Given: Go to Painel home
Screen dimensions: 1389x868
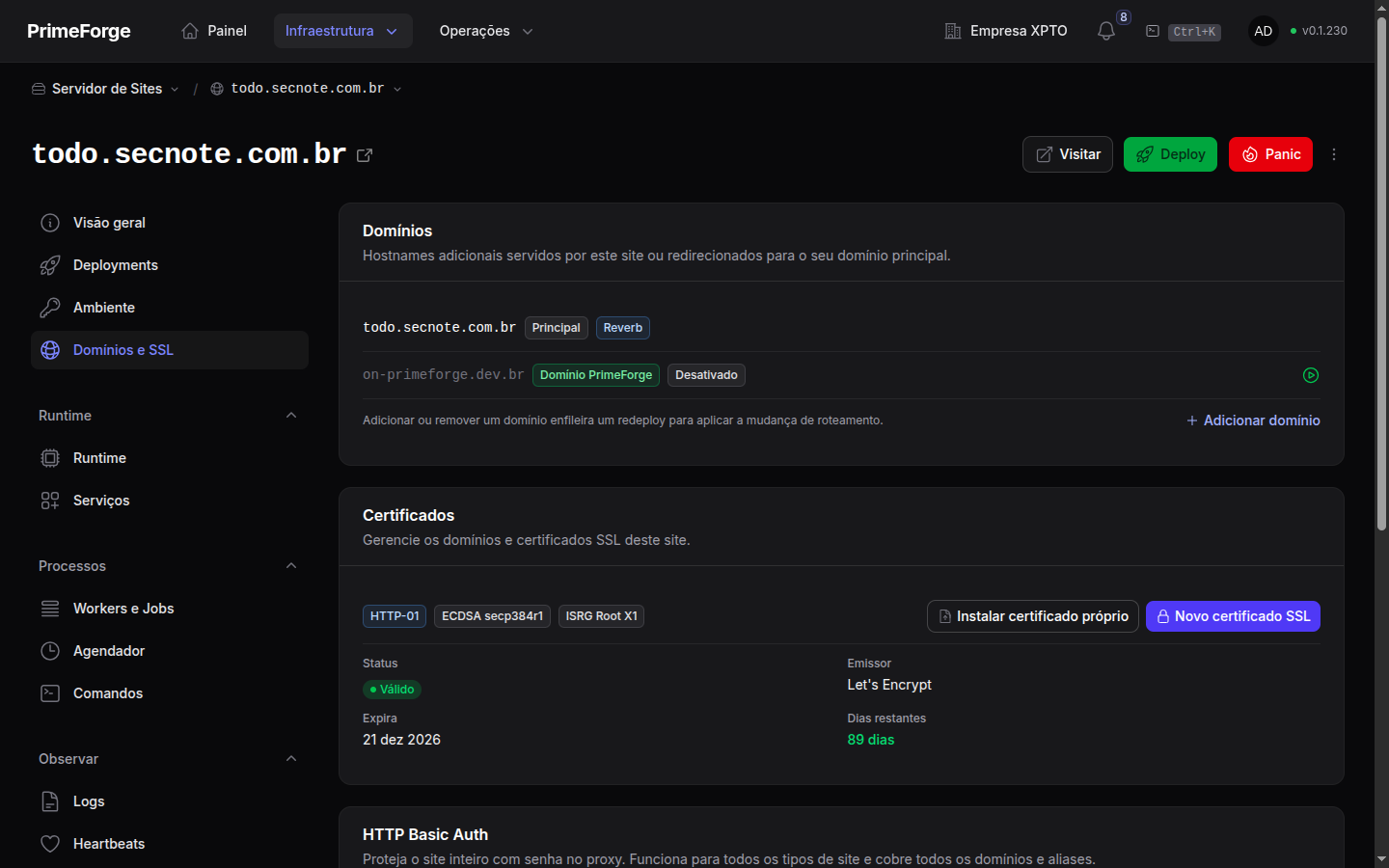Looking at the screenshot, I should coord(214,31).
